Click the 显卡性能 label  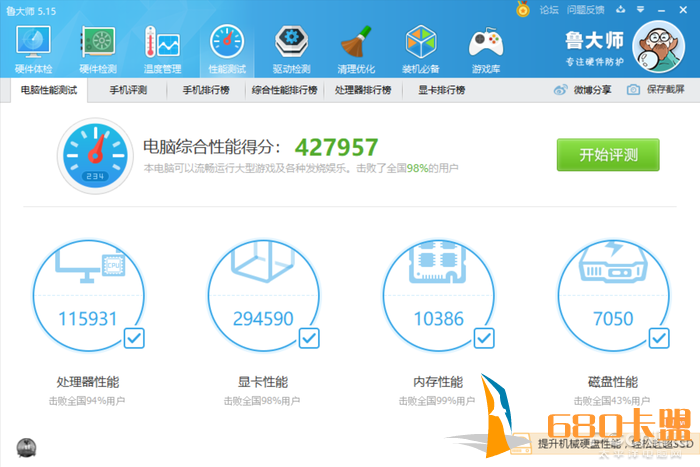coord(263,382)
